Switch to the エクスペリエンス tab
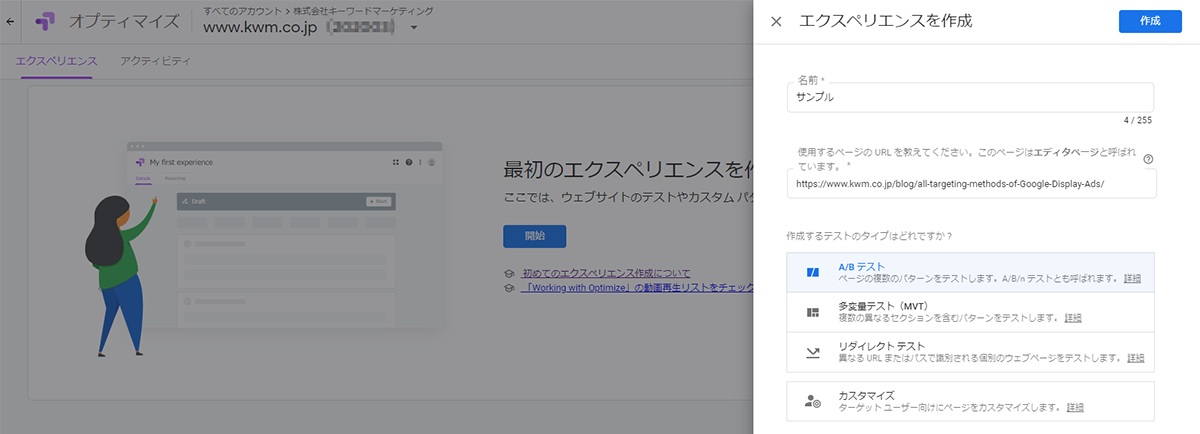 click(56, 61)
